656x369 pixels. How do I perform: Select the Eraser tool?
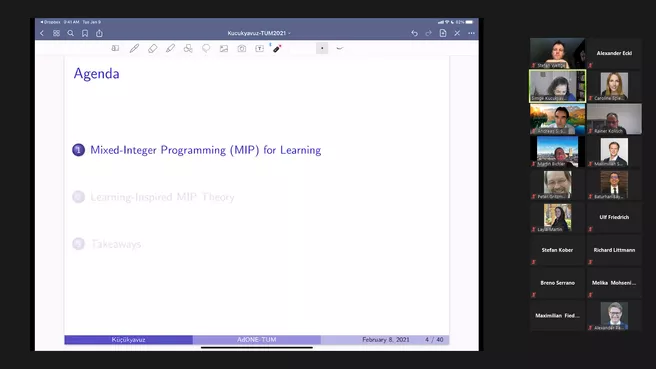point(152,49)
